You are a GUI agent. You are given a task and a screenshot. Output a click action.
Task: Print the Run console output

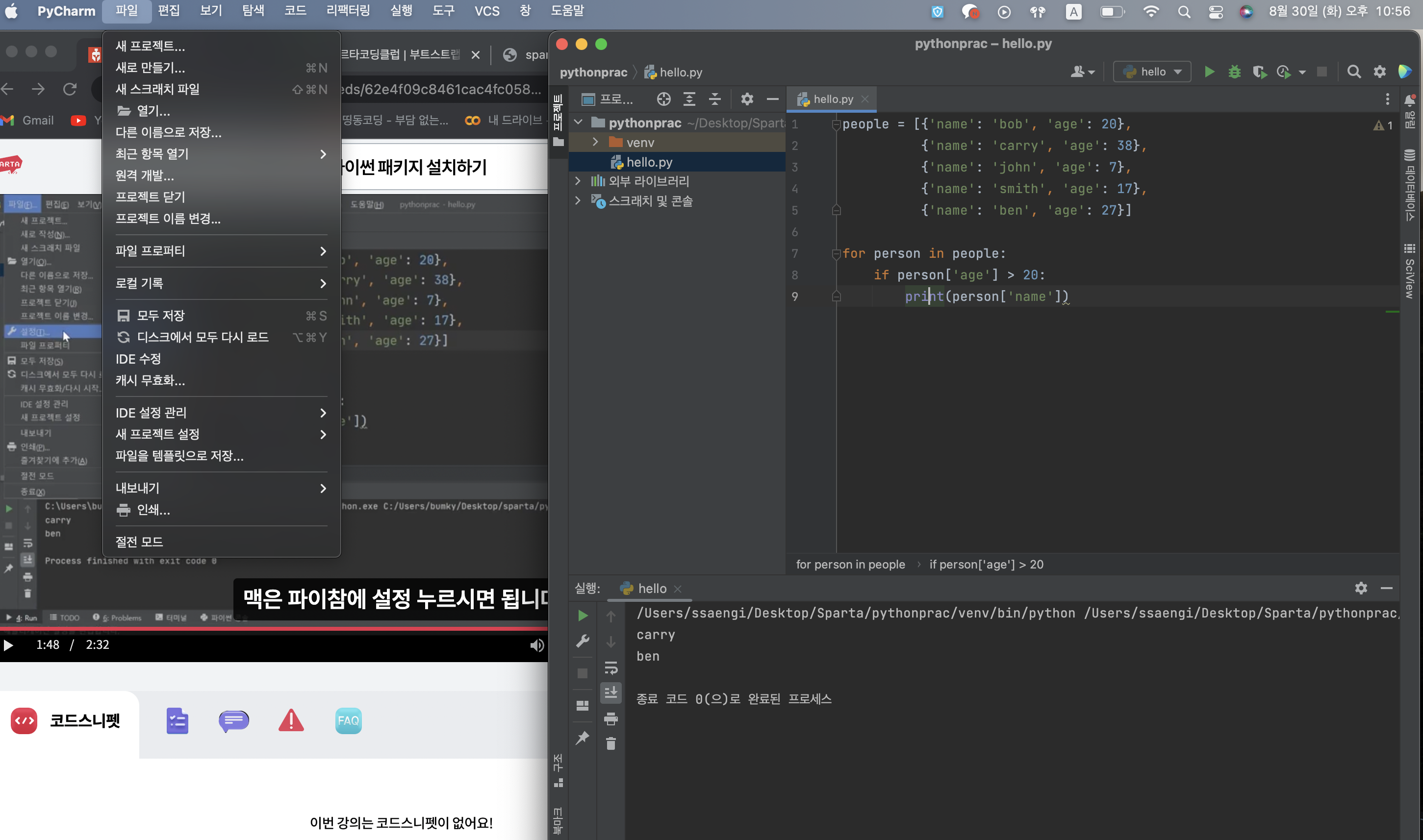611,719
